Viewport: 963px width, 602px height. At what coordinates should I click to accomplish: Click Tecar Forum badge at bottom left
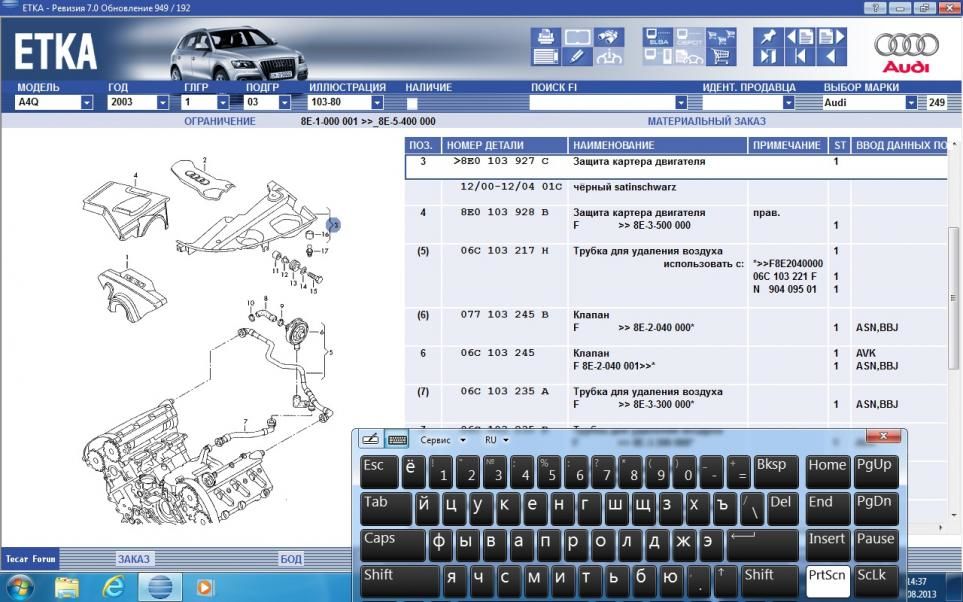click(x=30, y=559)
